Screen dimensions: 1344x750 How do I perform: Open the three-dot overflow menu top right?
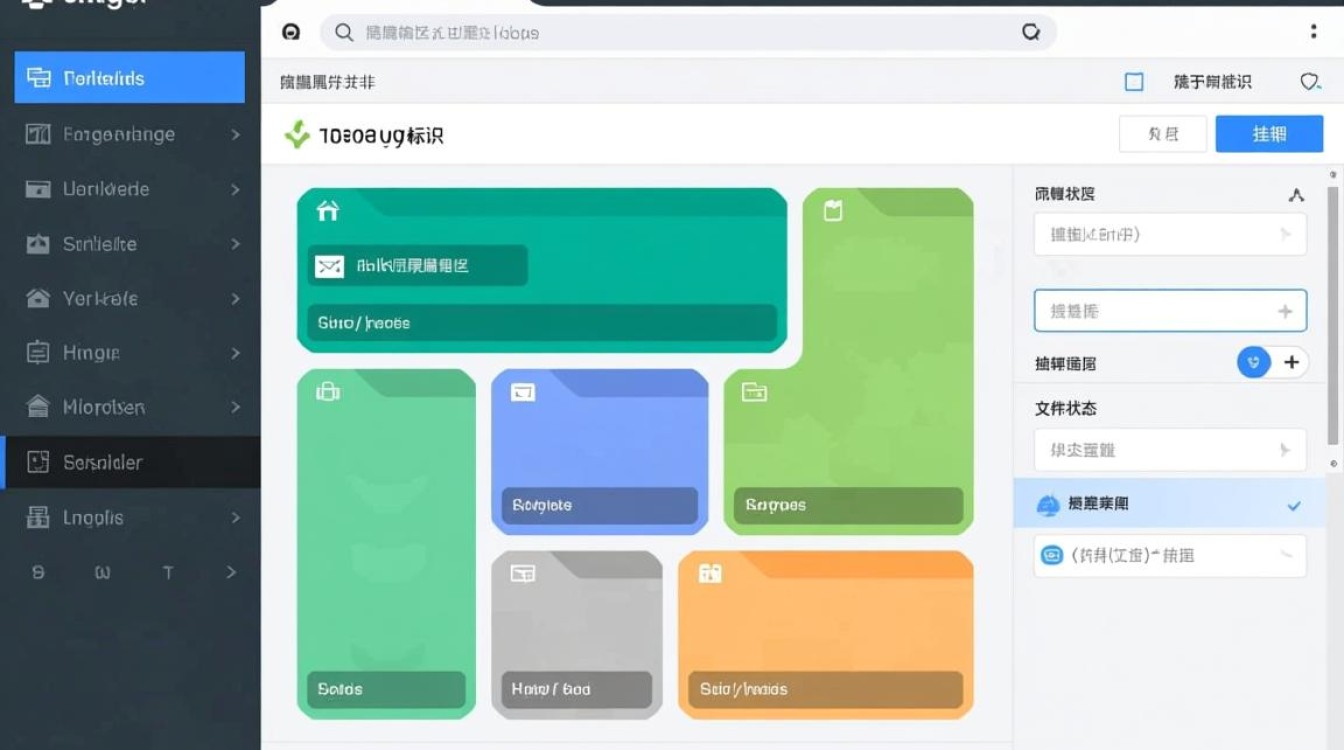pyautogui.click(x=1314, y=31)
